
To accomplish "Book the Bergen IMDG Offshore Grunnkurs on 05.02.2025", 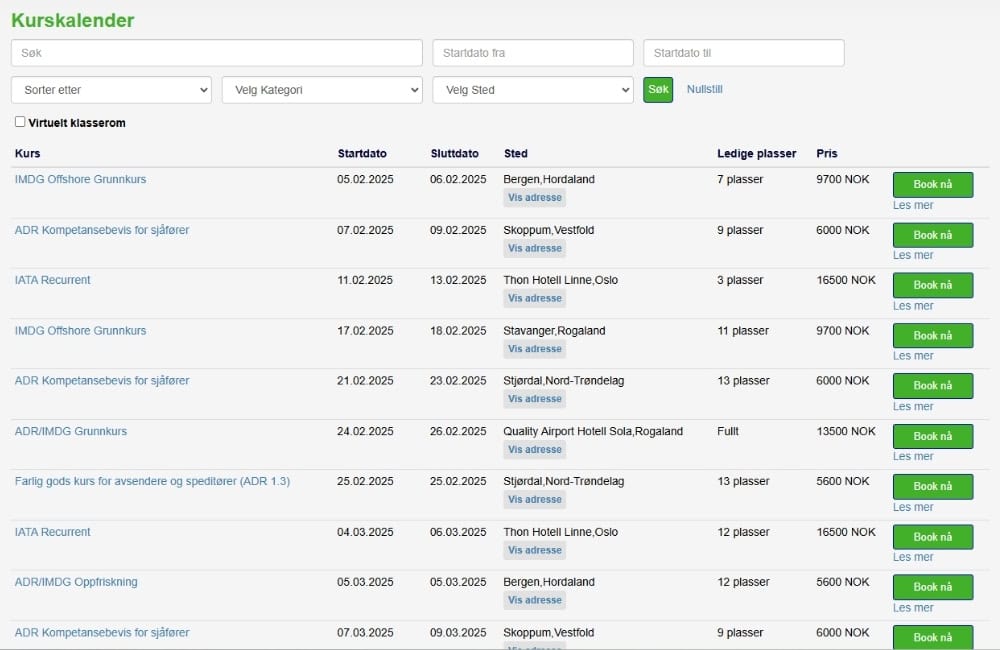I will (932, 185).
